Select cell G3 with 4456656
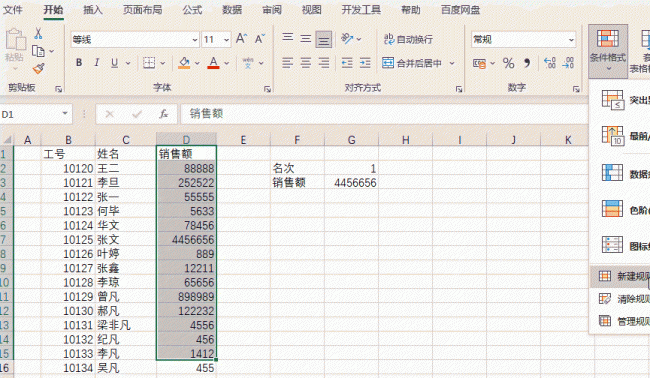This screenshot has width=650, height=378. [x=351, y=183]
